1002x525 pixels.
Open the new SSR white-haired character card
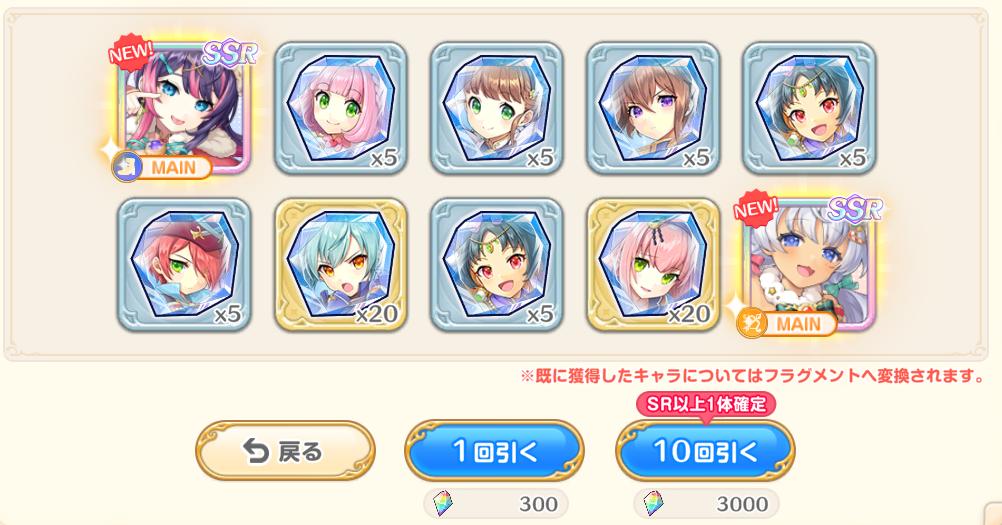[x=809, y=266]
